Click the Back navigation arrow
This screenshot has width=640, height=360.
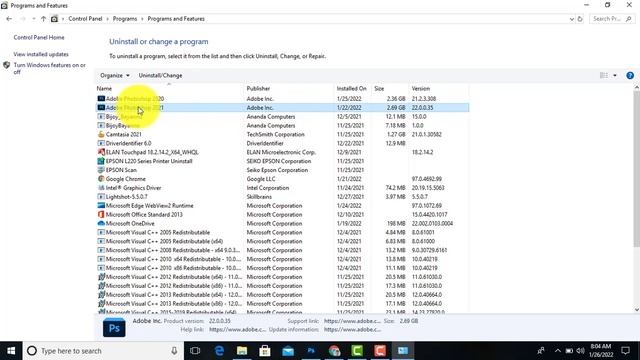9,19
